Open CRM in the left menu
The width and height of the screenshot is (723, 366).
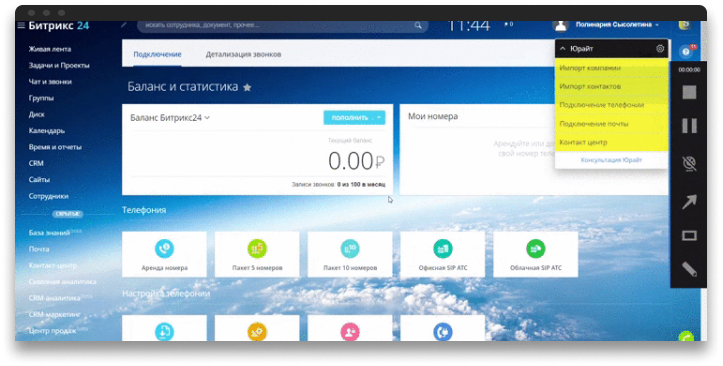36,163
